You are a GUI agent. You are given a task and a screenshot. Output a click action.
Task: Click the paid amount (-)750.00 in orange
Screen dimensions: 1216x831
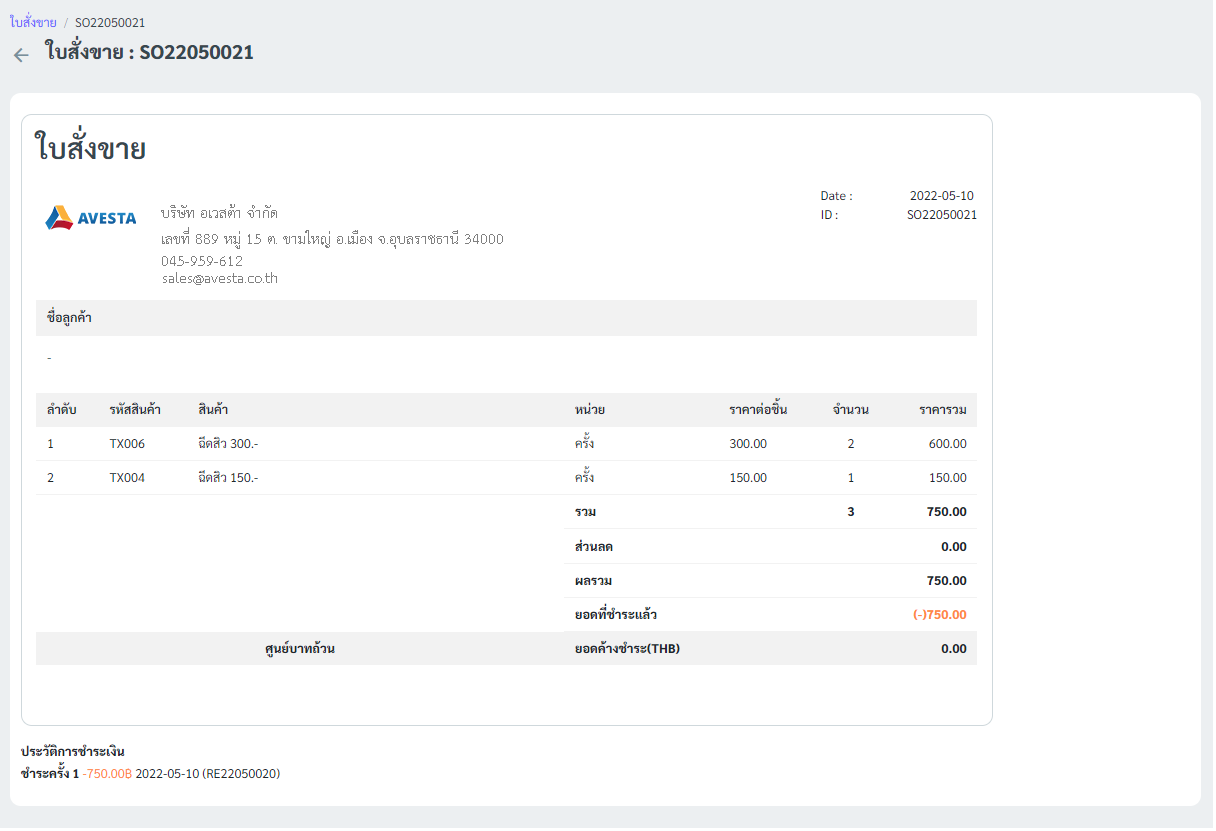click(x=939, y=615)
